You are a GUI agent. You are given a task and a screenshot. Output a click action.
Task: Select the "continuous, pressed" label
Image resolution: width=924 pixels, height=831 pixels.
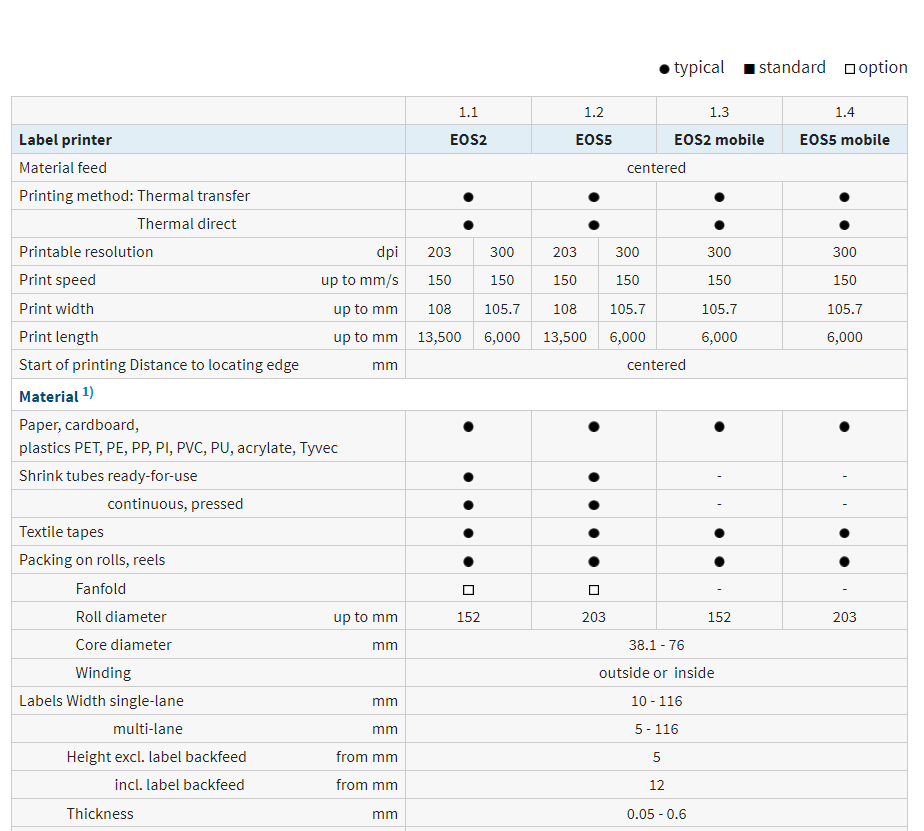(x=175, y=504)
